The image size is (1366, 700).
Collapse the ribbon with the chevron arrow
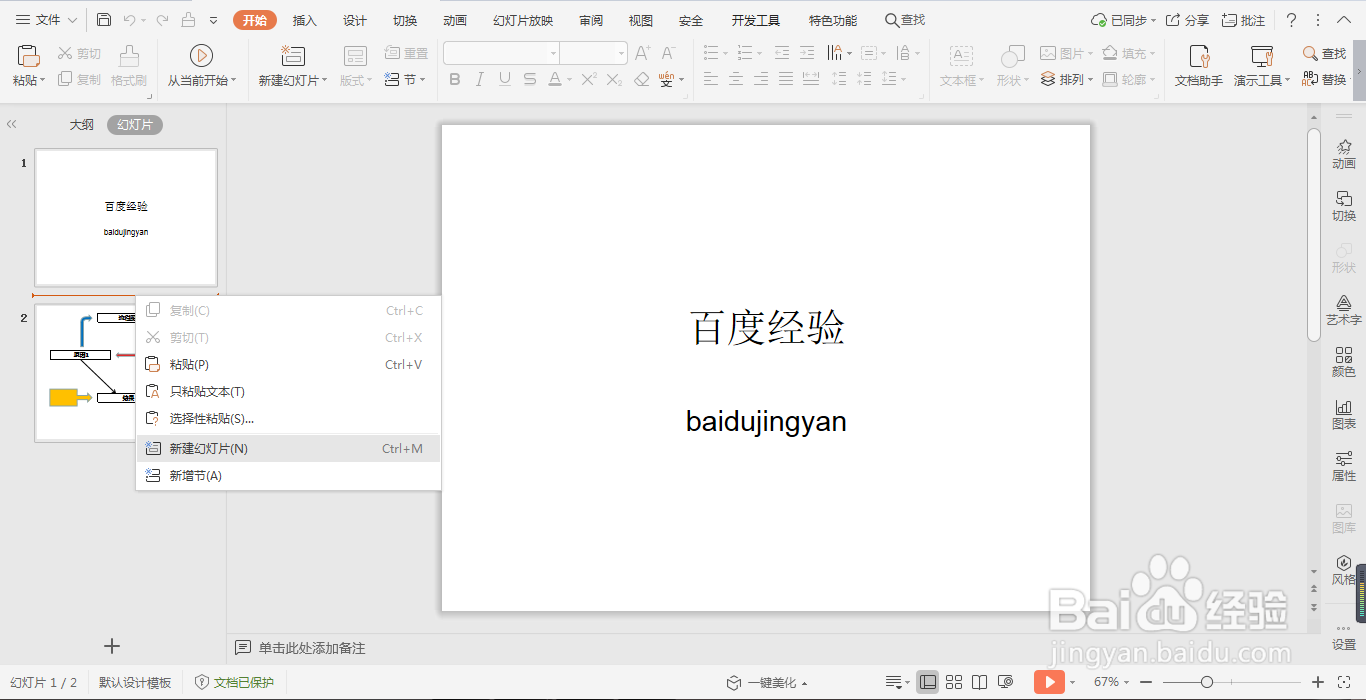[x=1346, y=20]
